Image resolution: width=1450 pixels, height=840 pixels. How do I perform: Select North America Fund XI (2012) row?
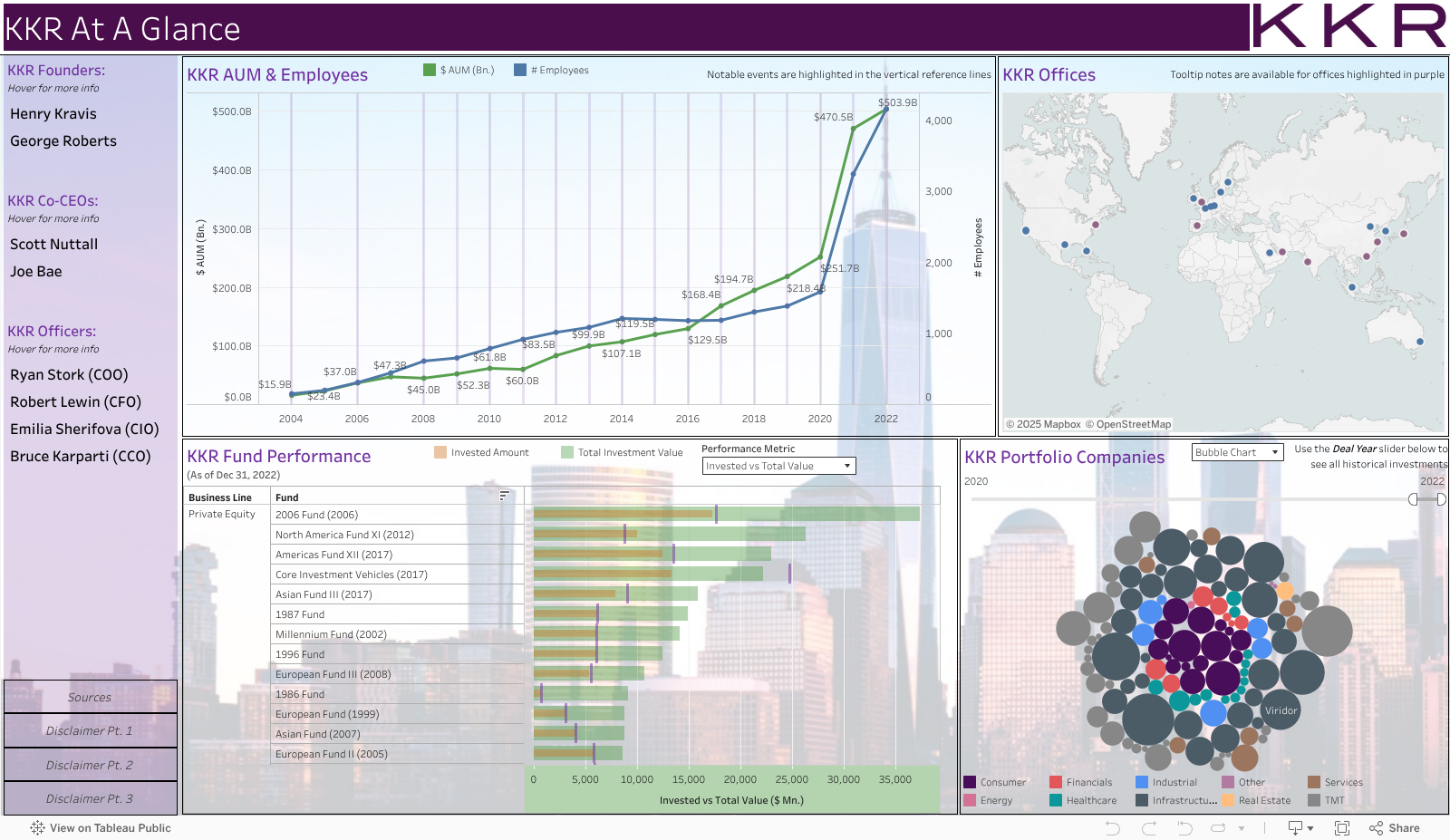pos(398,535)
